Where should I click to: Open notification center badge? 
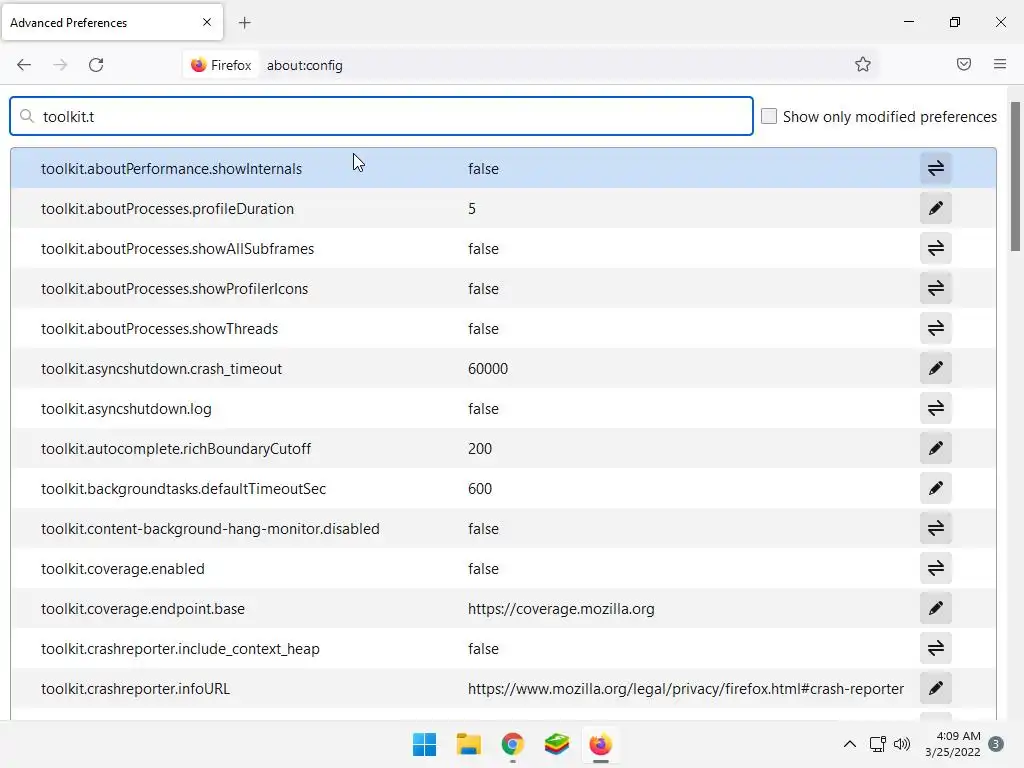click(x=996, y=744)
